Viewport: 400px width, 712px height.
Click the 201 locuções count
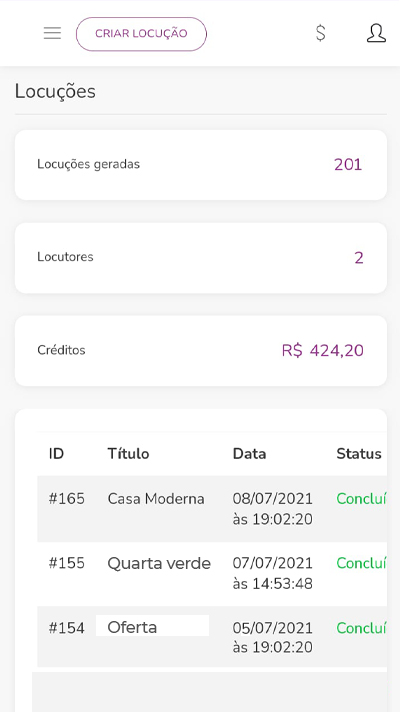348,165
